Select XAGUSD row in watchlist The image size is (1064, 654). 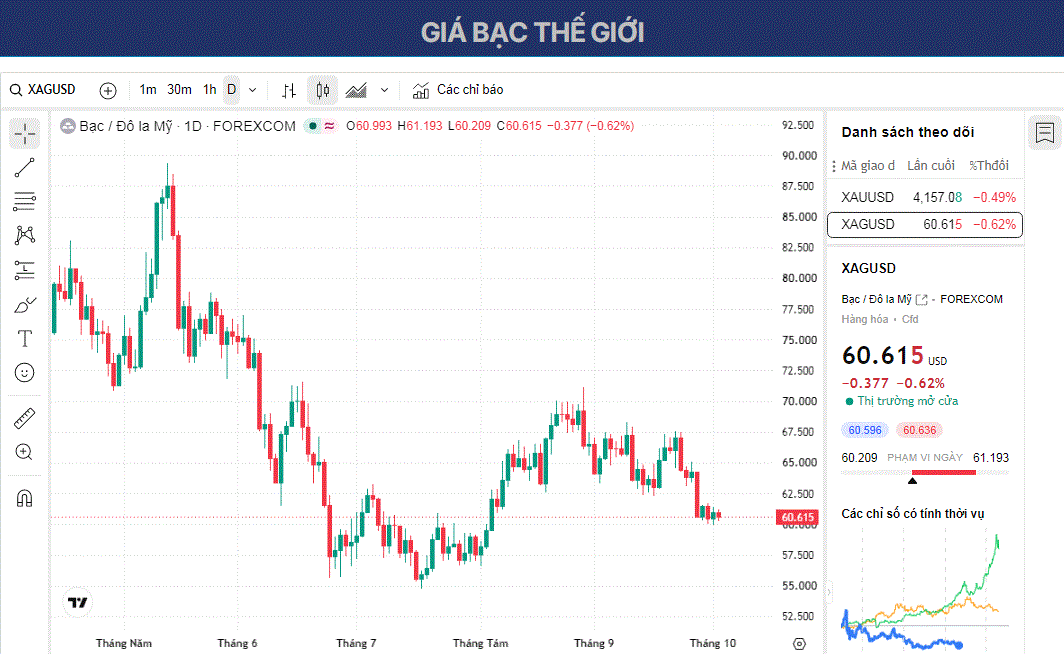coord(925,225)
